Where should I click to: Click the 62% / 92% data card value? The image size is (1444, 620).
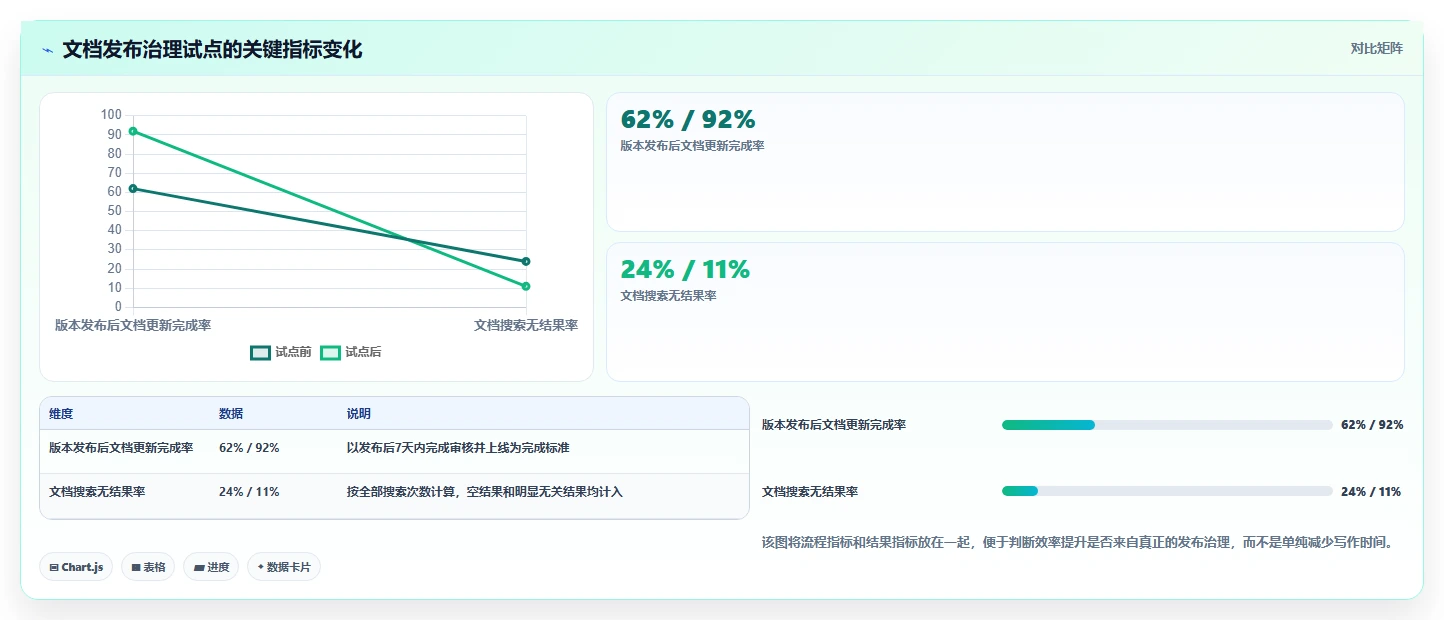coord(688,120)
